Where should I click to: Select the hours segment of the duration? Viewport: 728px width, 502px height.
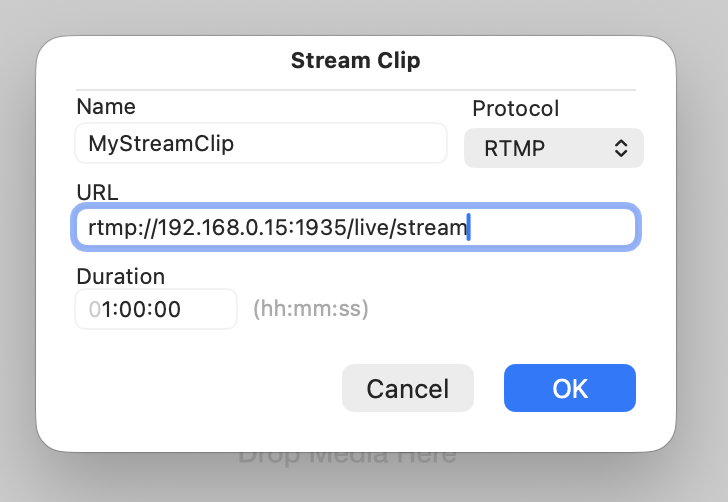[103, 309]
